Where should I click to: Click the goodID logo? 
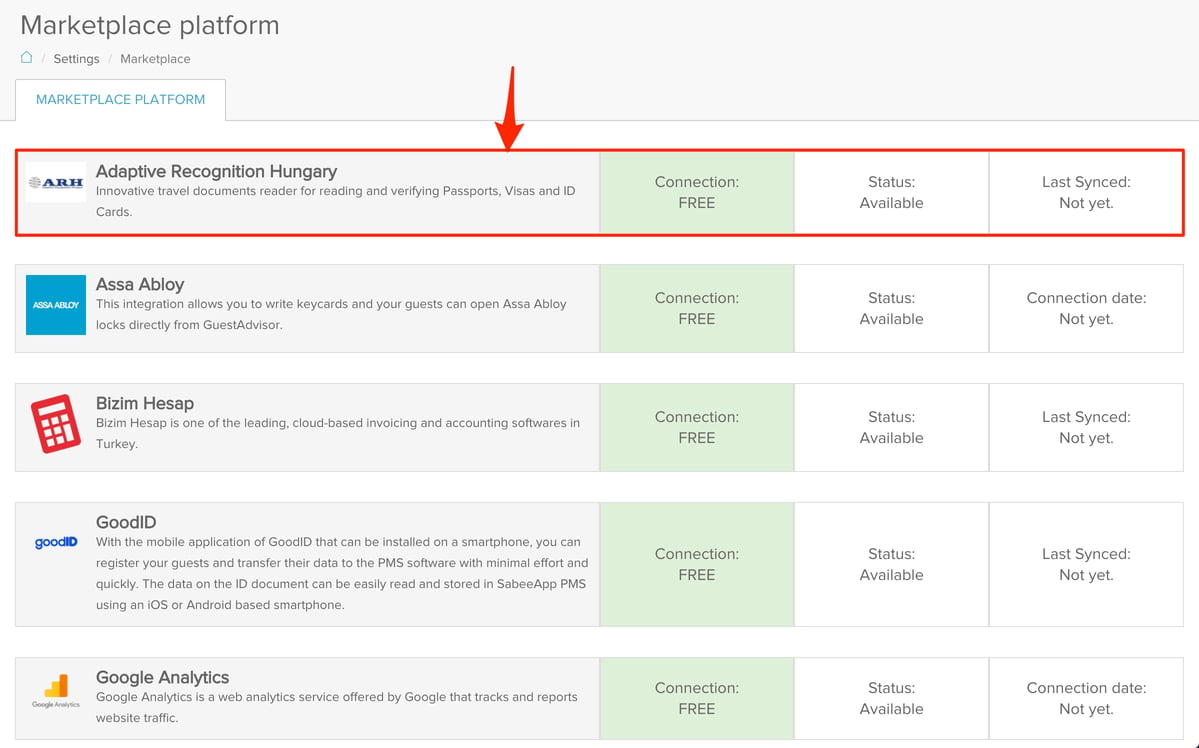tap(56, 542)
